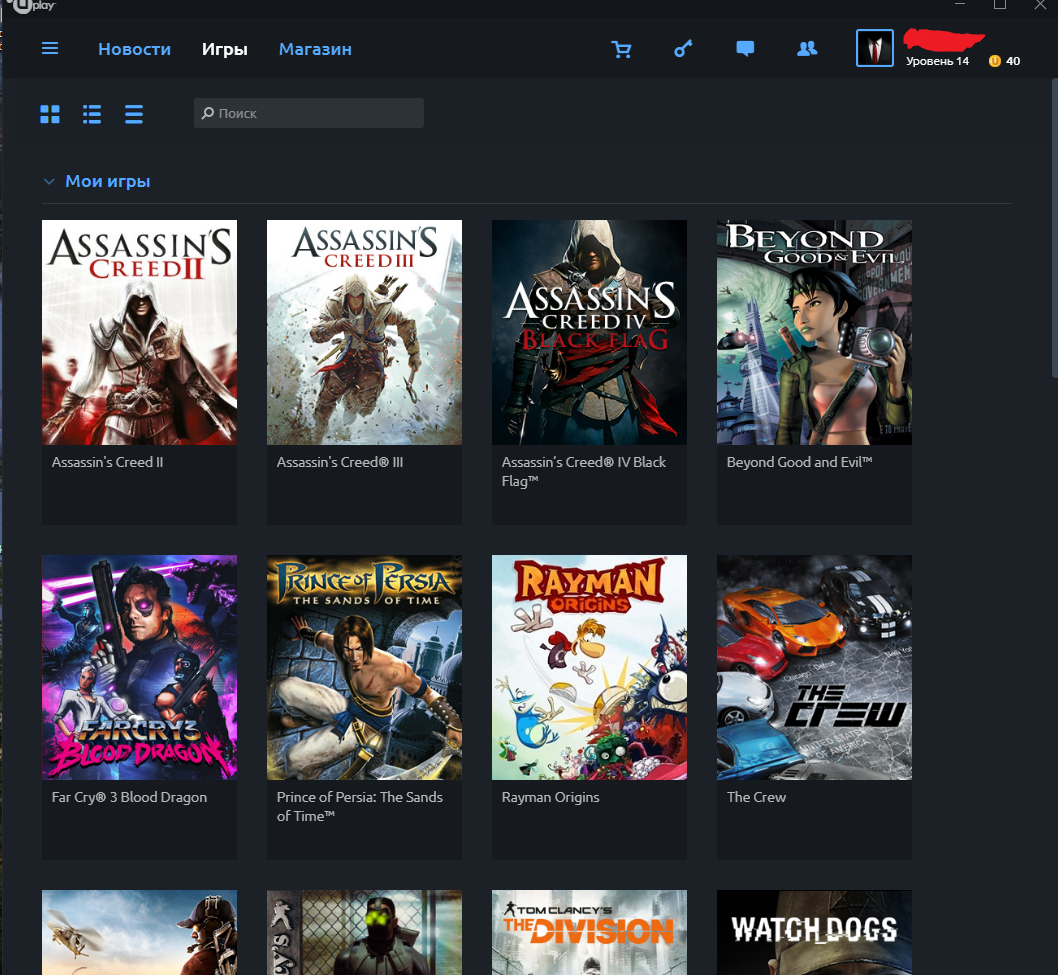
Task: Open the game cover with helicopter and soldier
Action: (139, 932)
